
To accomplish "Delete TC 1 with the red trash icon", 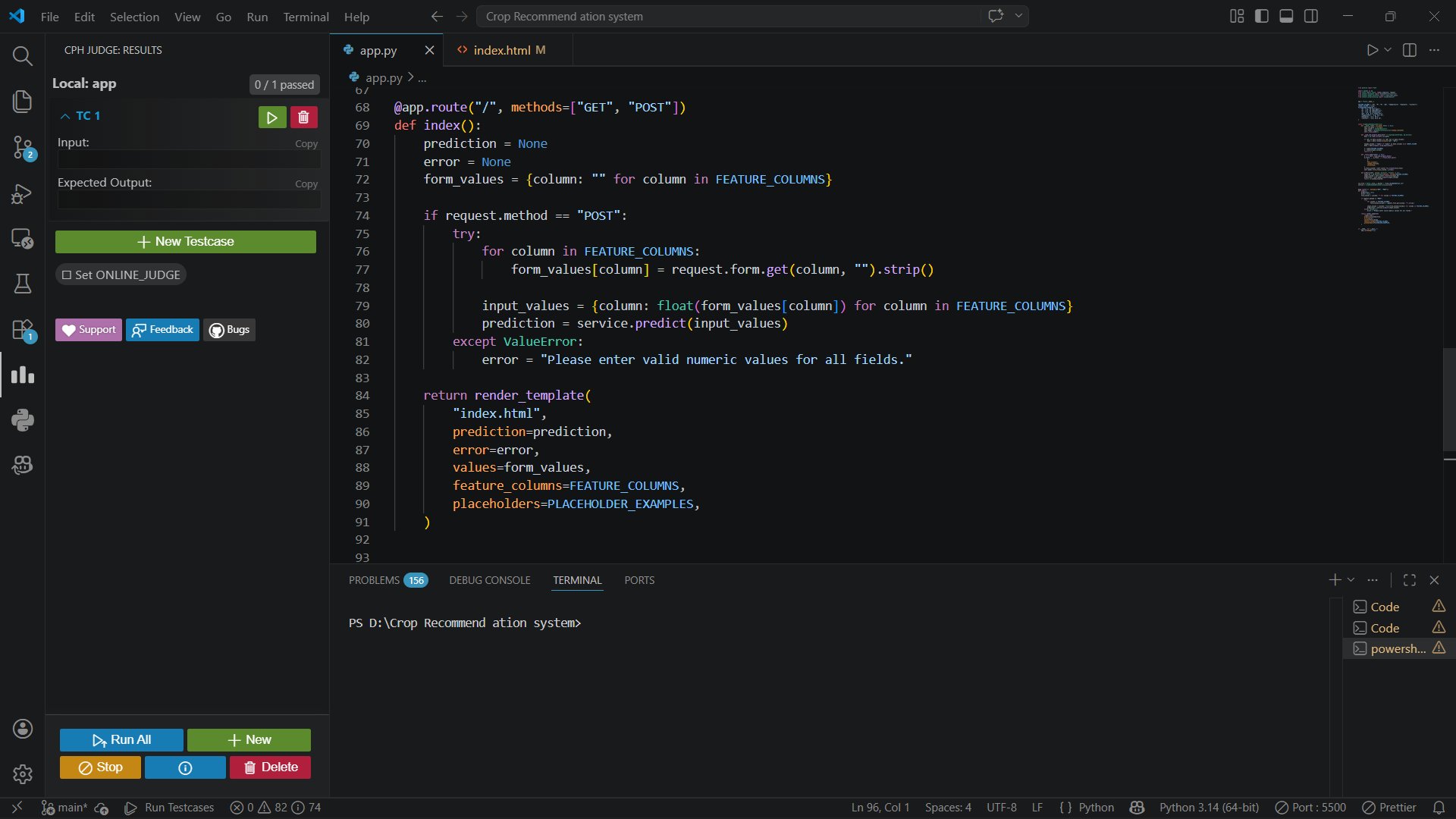I will tap(303, 117).
